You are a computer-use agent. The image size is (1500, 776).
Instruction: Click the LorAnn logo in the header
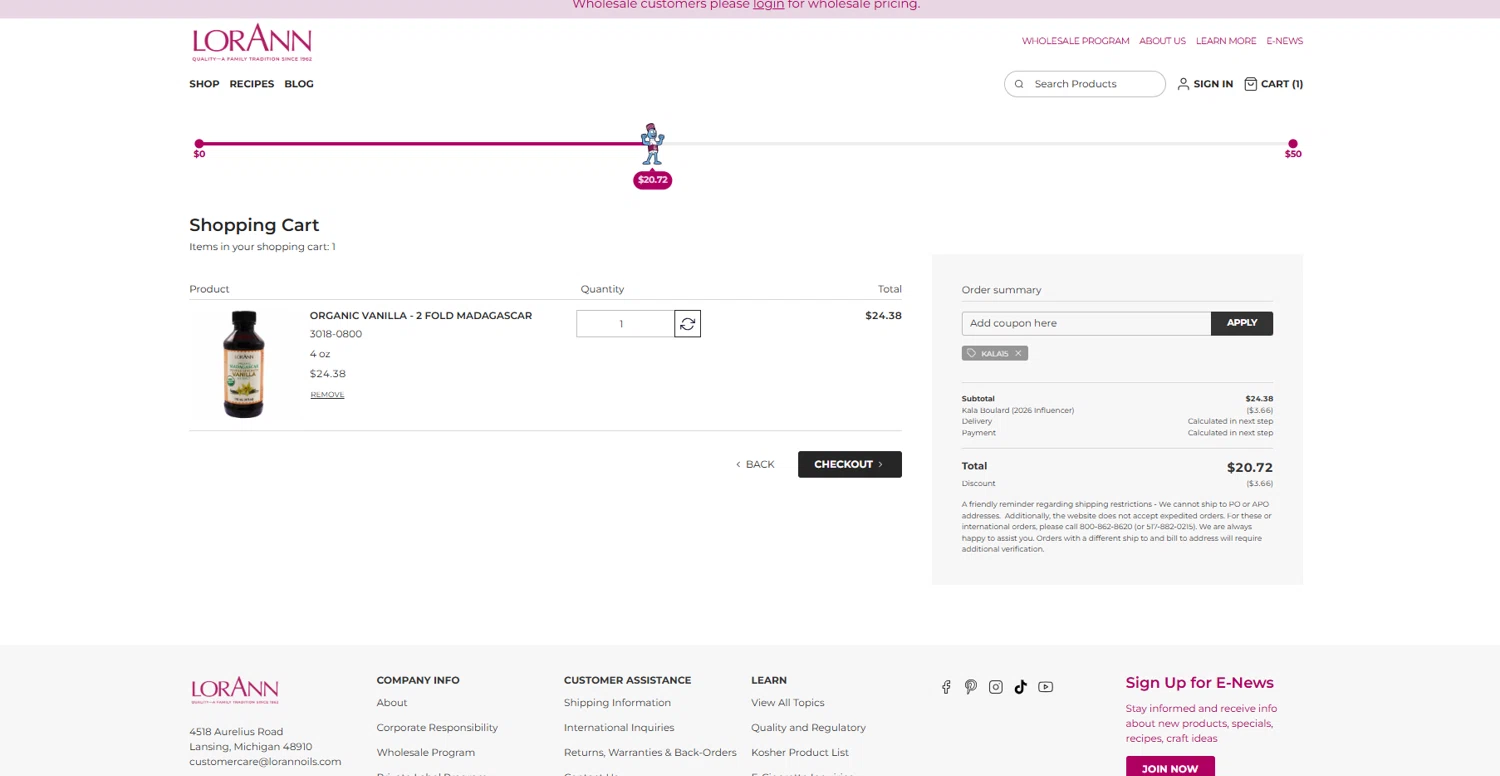tap(252, 43)
